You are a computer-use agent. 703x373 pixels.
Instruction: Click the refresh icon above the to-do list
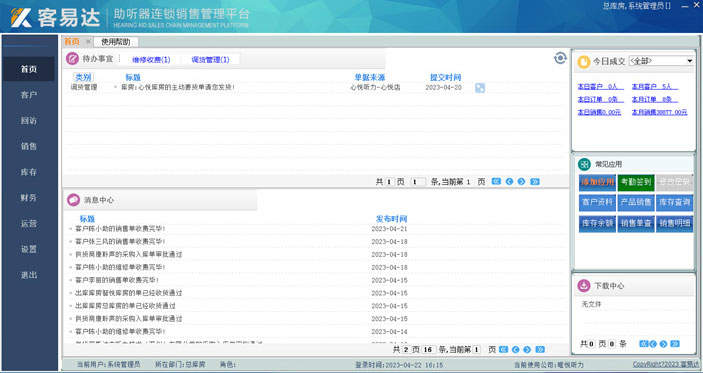[x=560, y=58]
